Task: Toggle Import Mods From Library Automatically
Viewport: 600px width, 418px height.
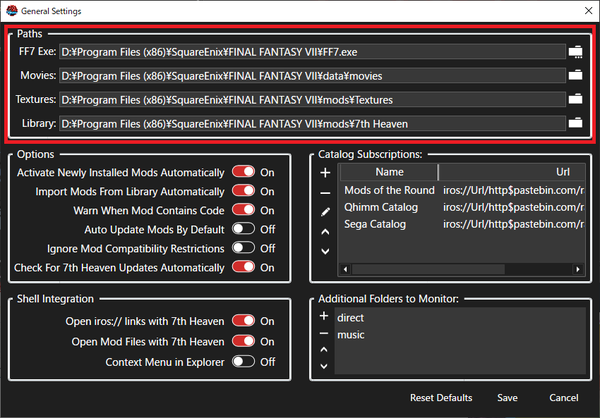Action: (243, 191)
